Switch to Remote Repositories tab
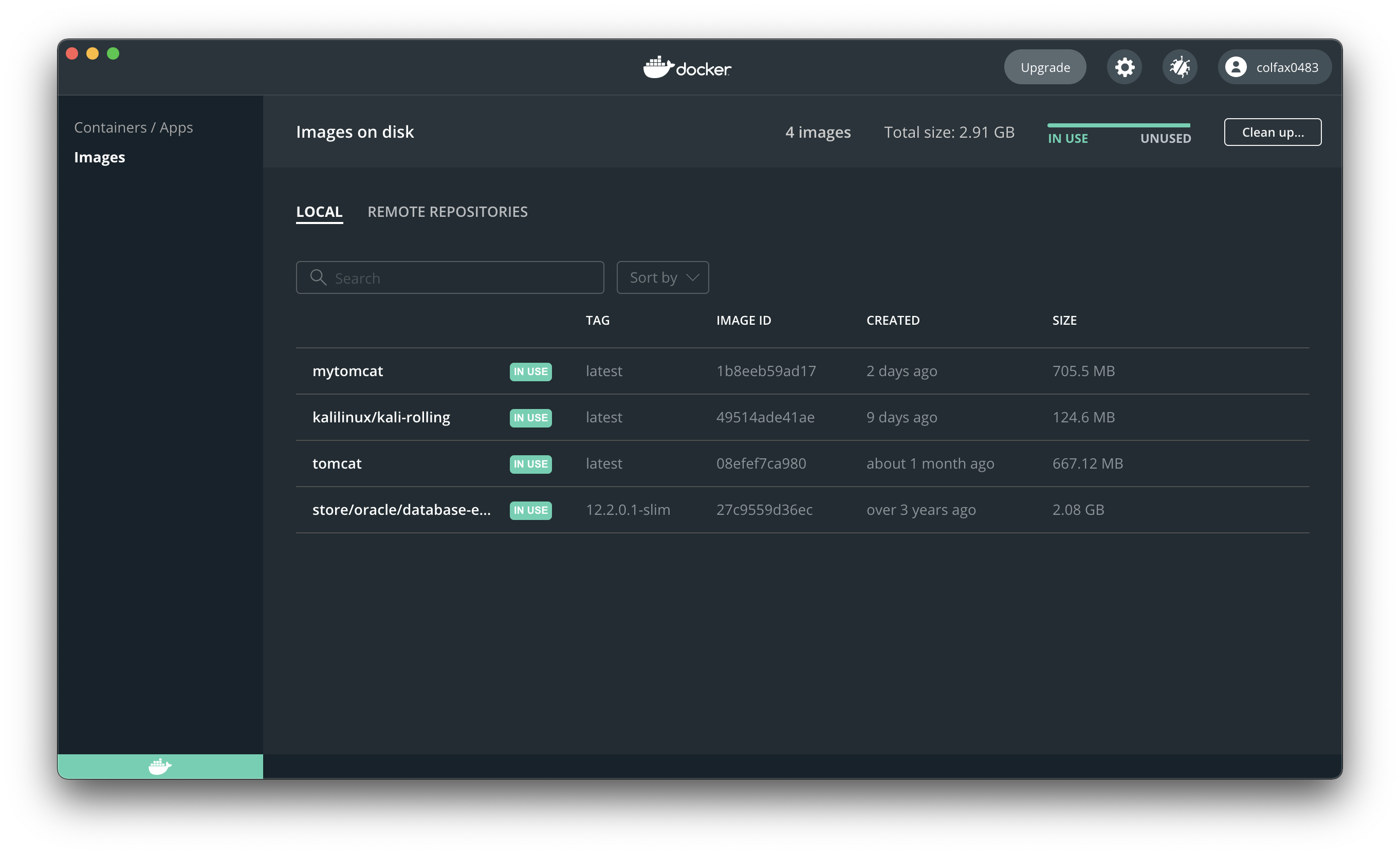 tap(447, 212)
